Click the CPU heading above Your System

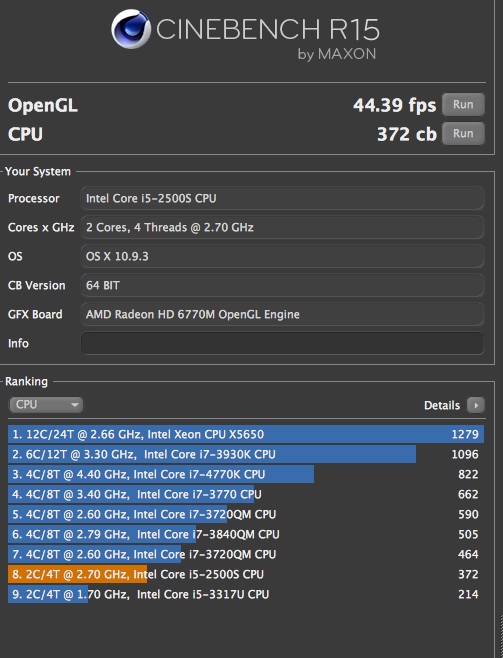pos(25,134)
